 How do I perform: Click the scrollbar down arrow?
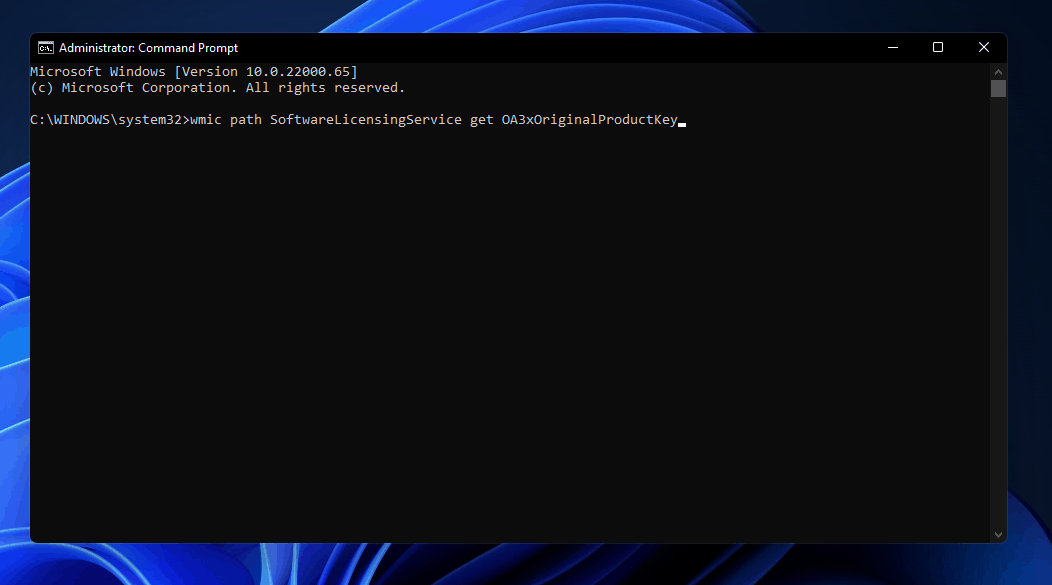(x=998, y=535)
